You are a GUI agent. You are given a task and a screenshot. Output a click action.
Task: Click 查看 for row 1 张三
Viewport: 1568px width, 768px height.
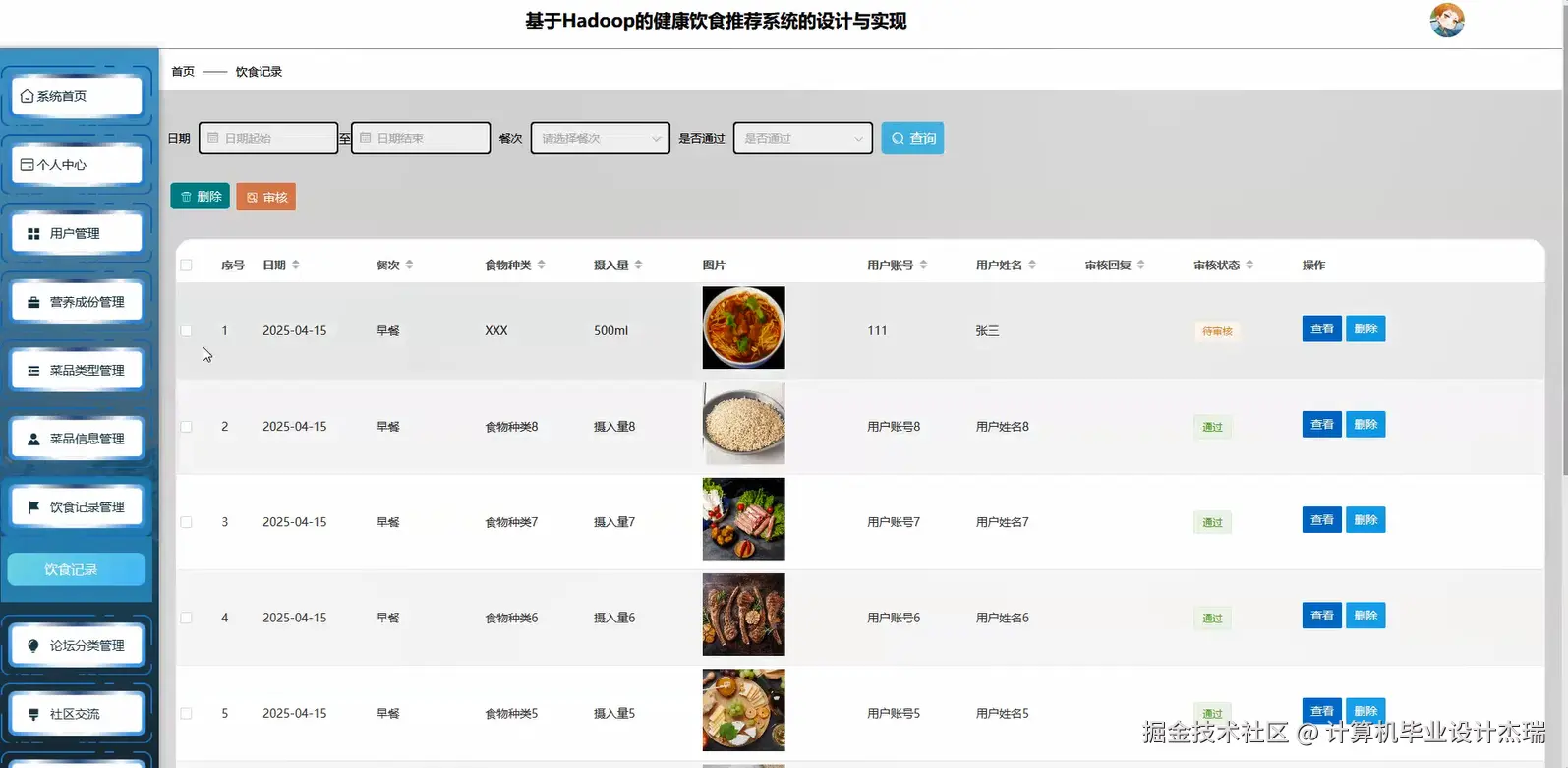point(1321,328)
